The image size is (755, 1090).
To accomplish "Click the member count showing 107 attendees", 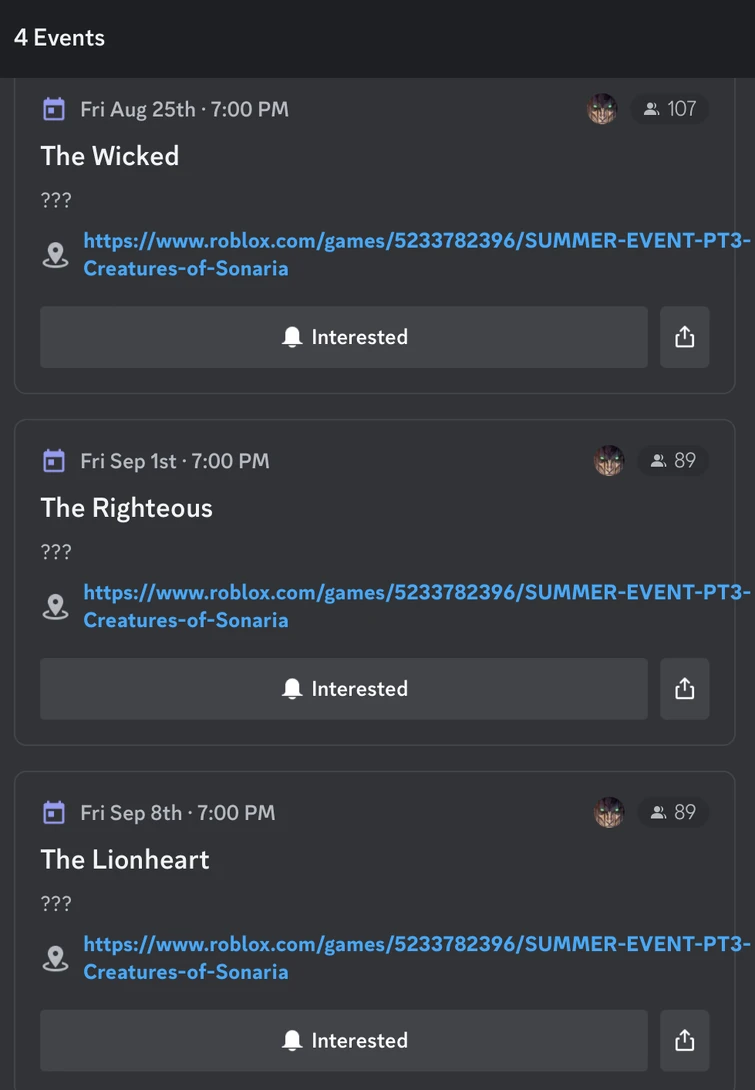I will click(670, 108).
